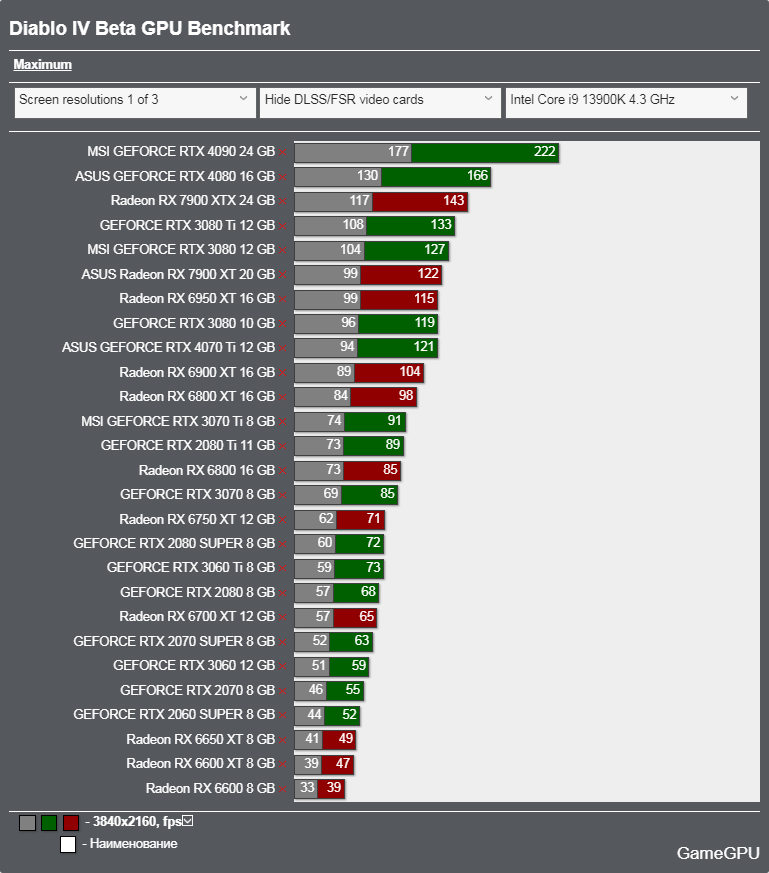The width and height of the screenshot is (769, 873).
Task: Click red X beside Radeon RX 6900 XT
Action: [x=283, y=373]
